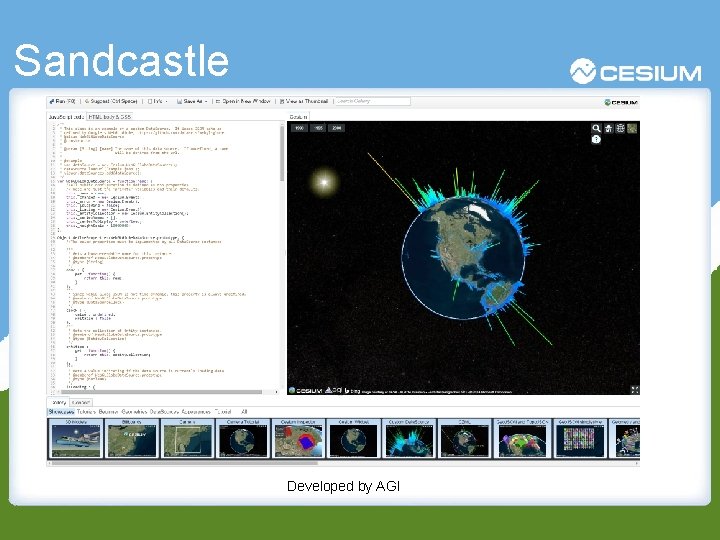
Task: Select the Geometries gallery category
Action: (135, 412)
